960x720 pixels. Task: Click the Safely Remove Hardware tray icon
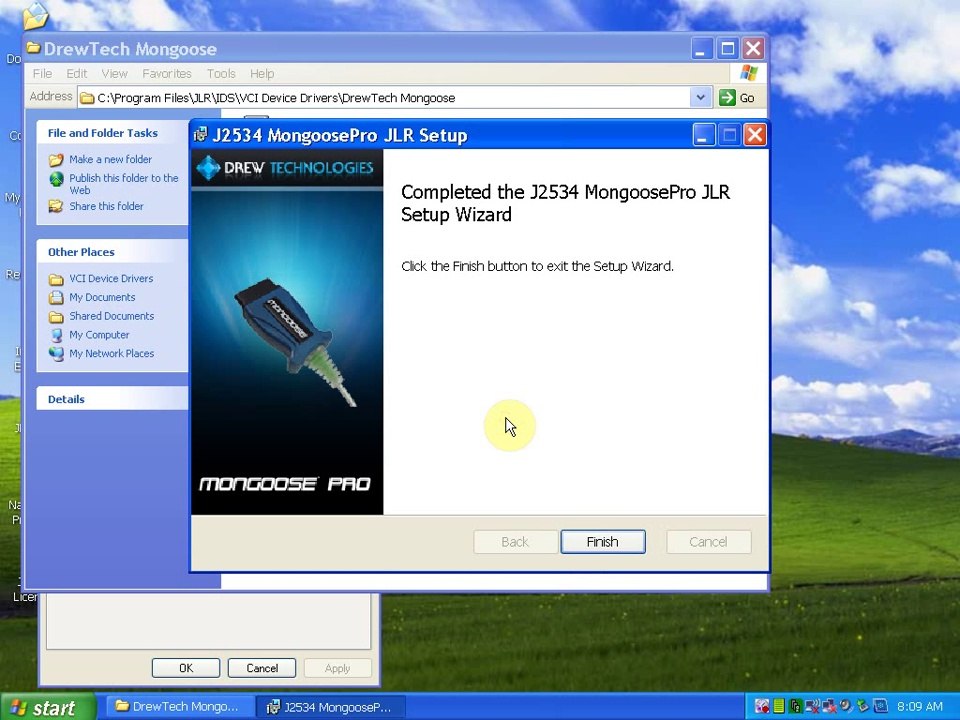click(x=863, y=707)
